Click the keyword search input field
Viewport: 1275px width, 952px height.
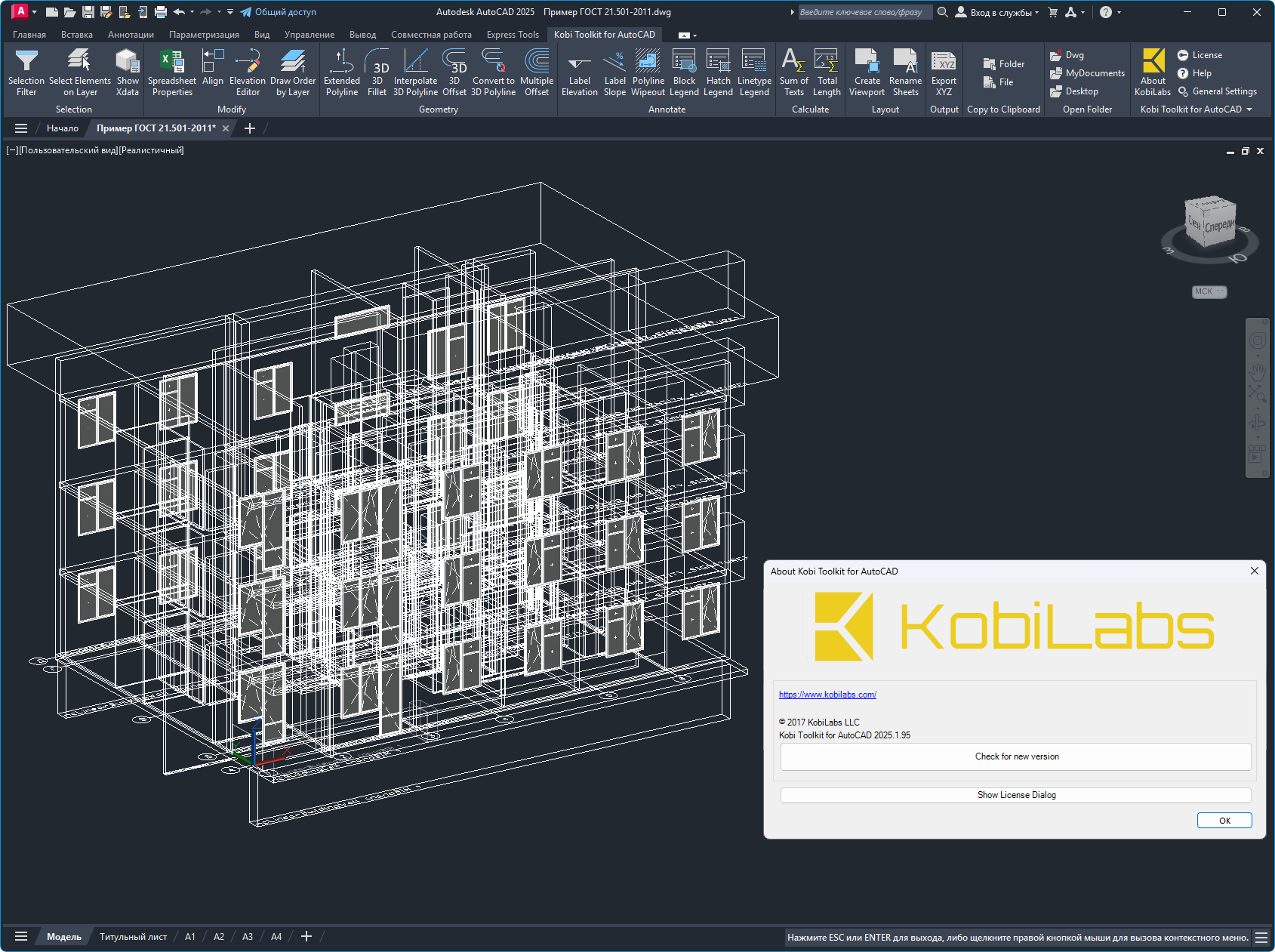(x=864, y=12)
